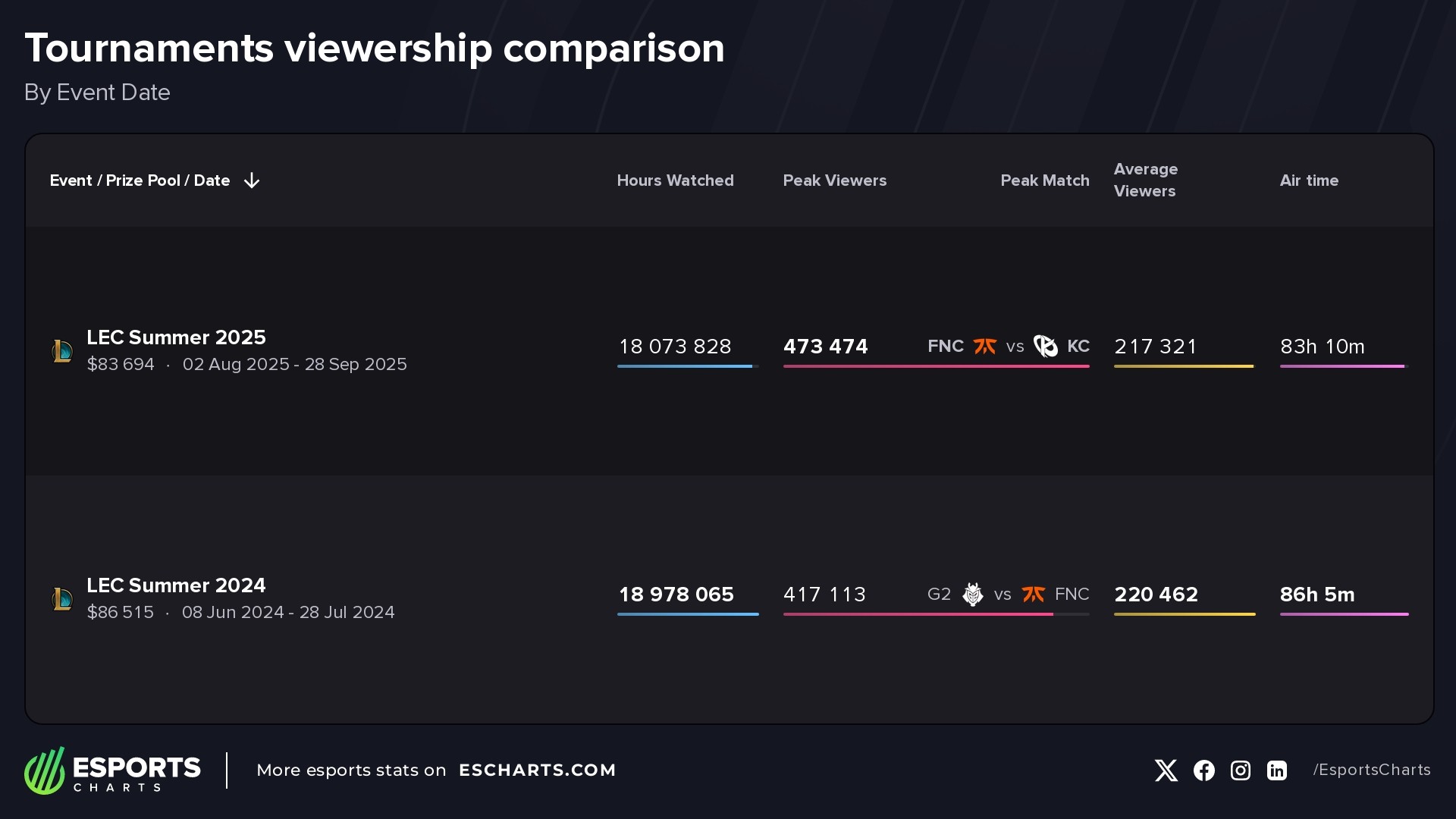The width and height of the screenshot is (1456, 819).
Task: Sort the table by Peak Viewers
Action: [x=834, y=180]
